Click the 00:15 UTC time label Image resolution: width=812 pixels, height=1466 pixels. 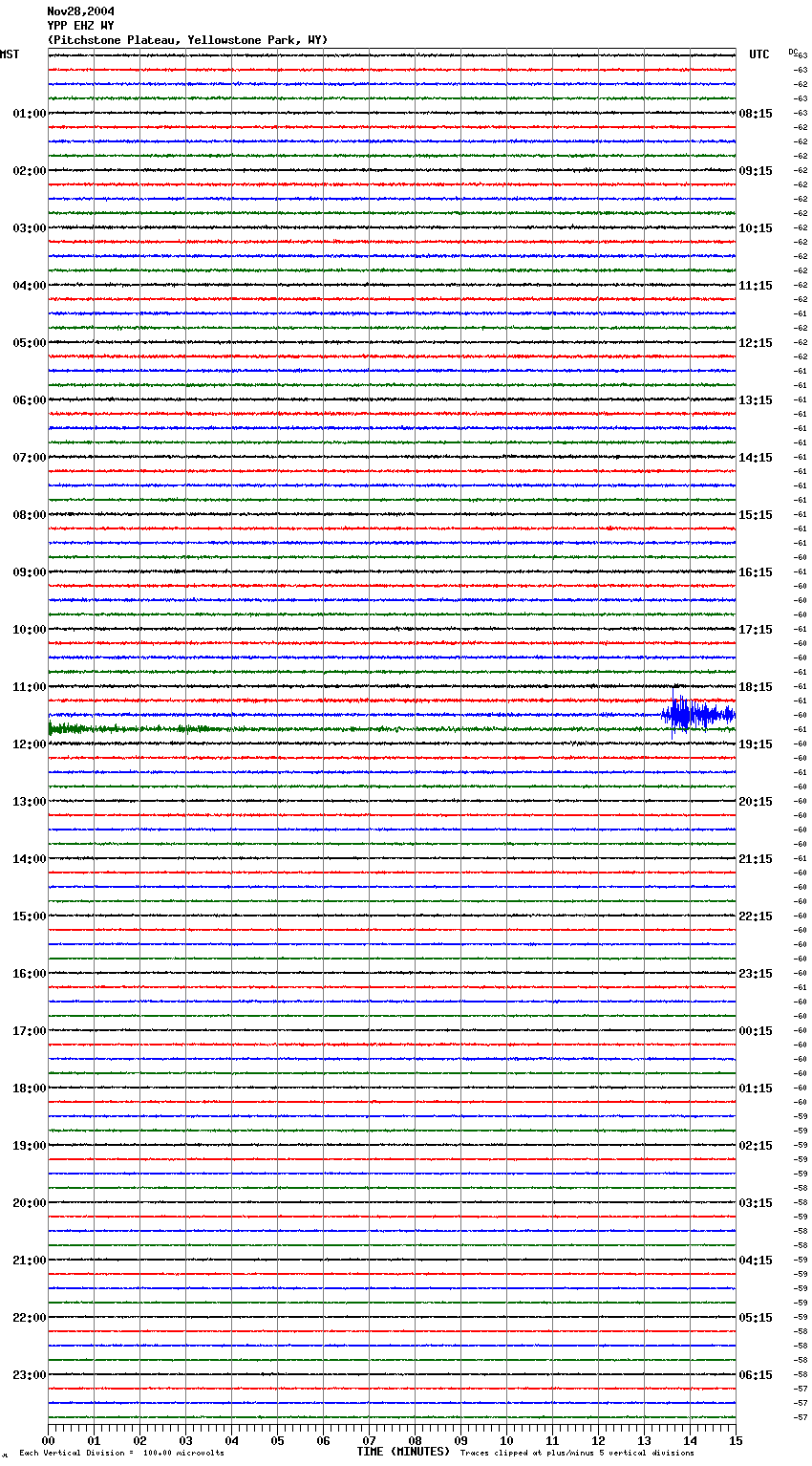pos(756,1031)
